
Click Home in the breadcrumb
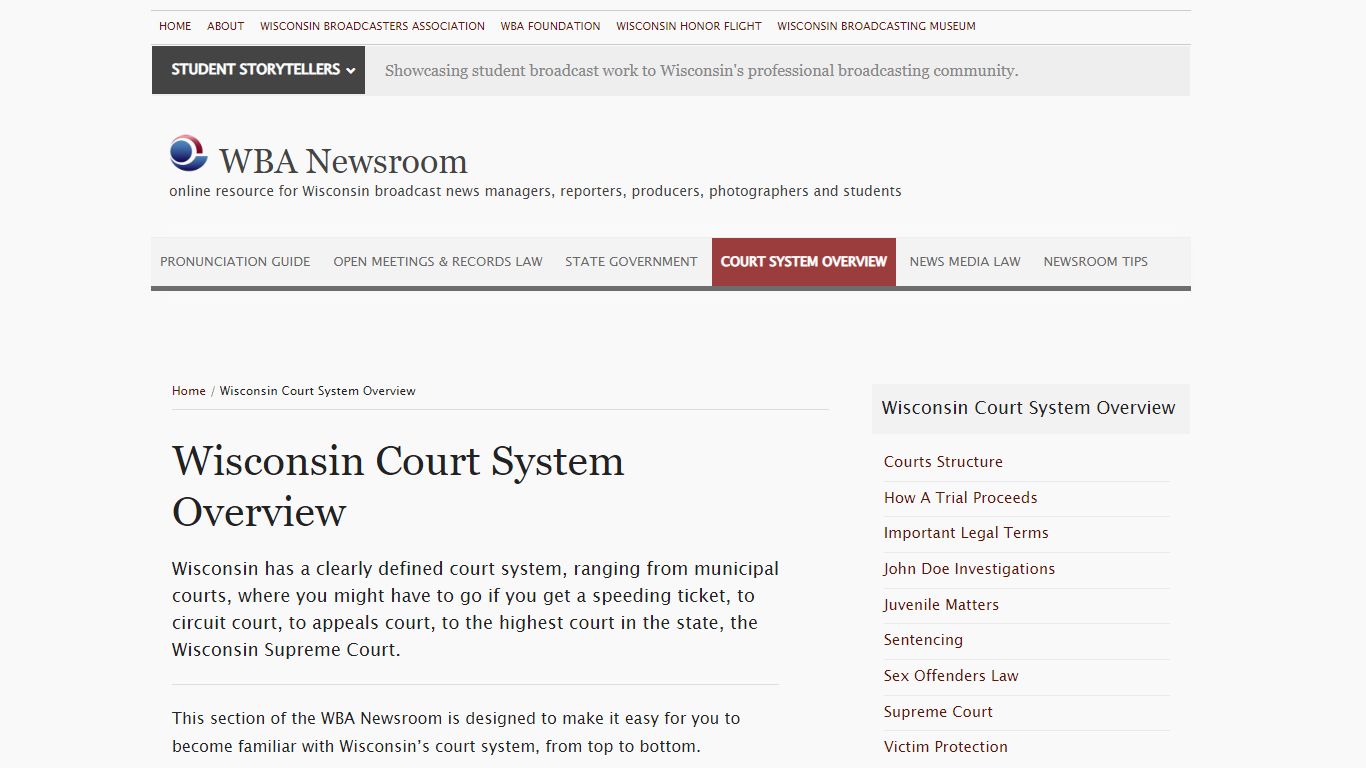(x=189, y=391)
